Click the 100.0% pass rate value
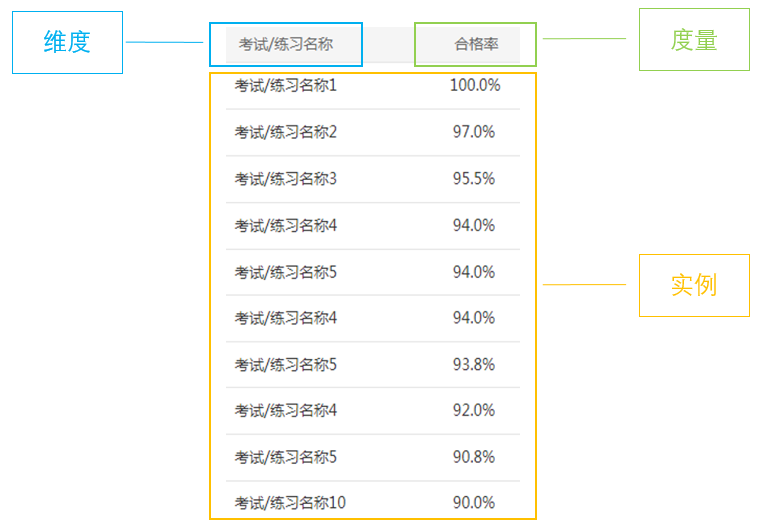766x531 pixels. 475,85
